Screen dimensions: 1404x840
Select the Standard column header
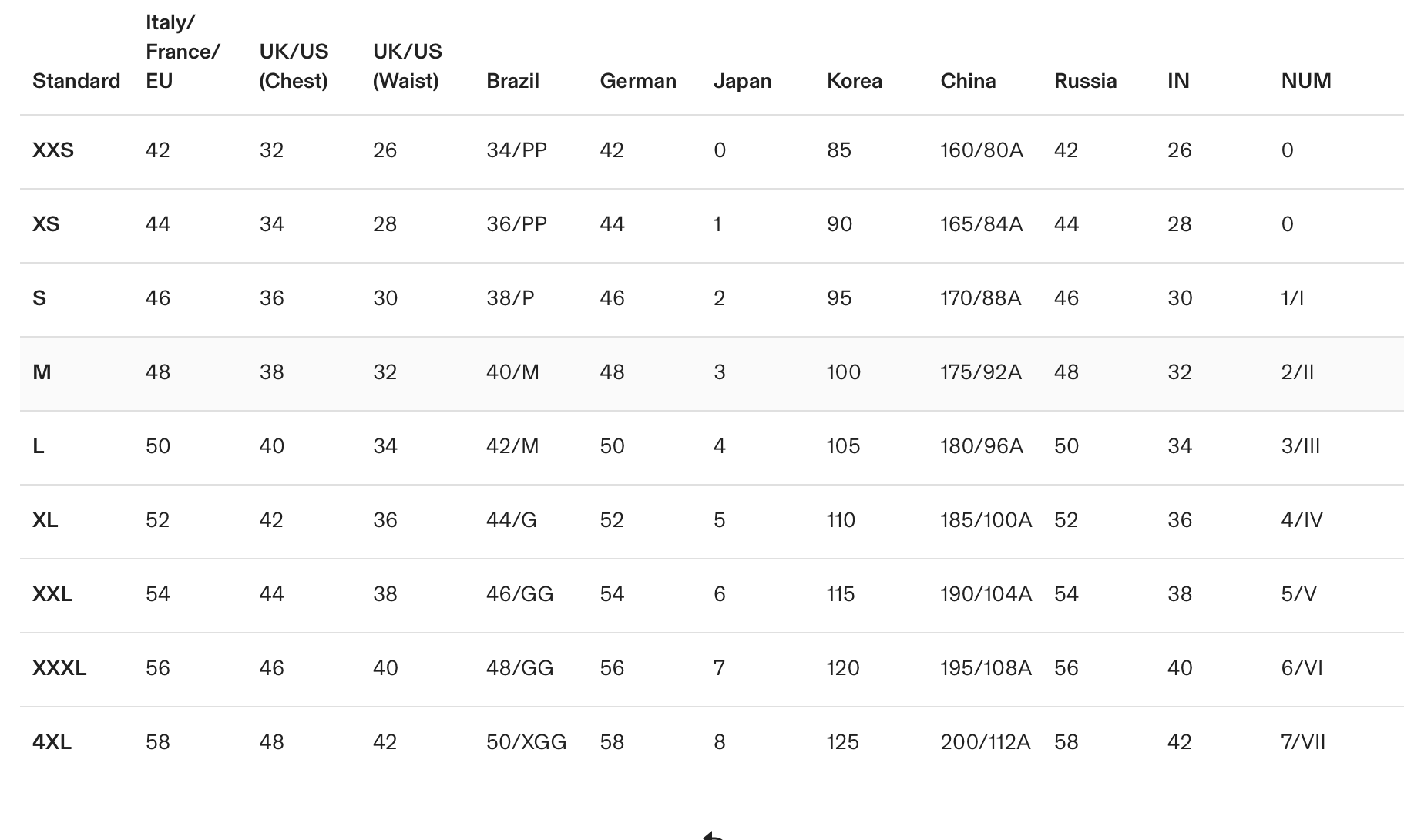(x=76, y=81)
